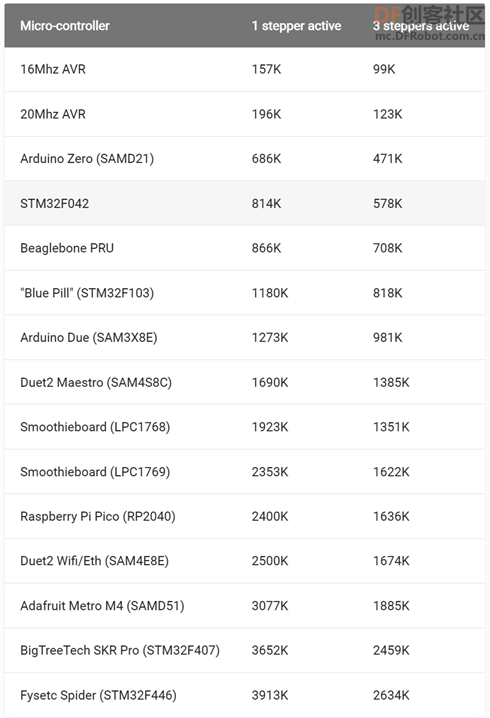Click the Arduino Zero (SAMD21) entry
Image resolution: width=490 pixels, height=718 pixels.
click(x=87, y=159)
